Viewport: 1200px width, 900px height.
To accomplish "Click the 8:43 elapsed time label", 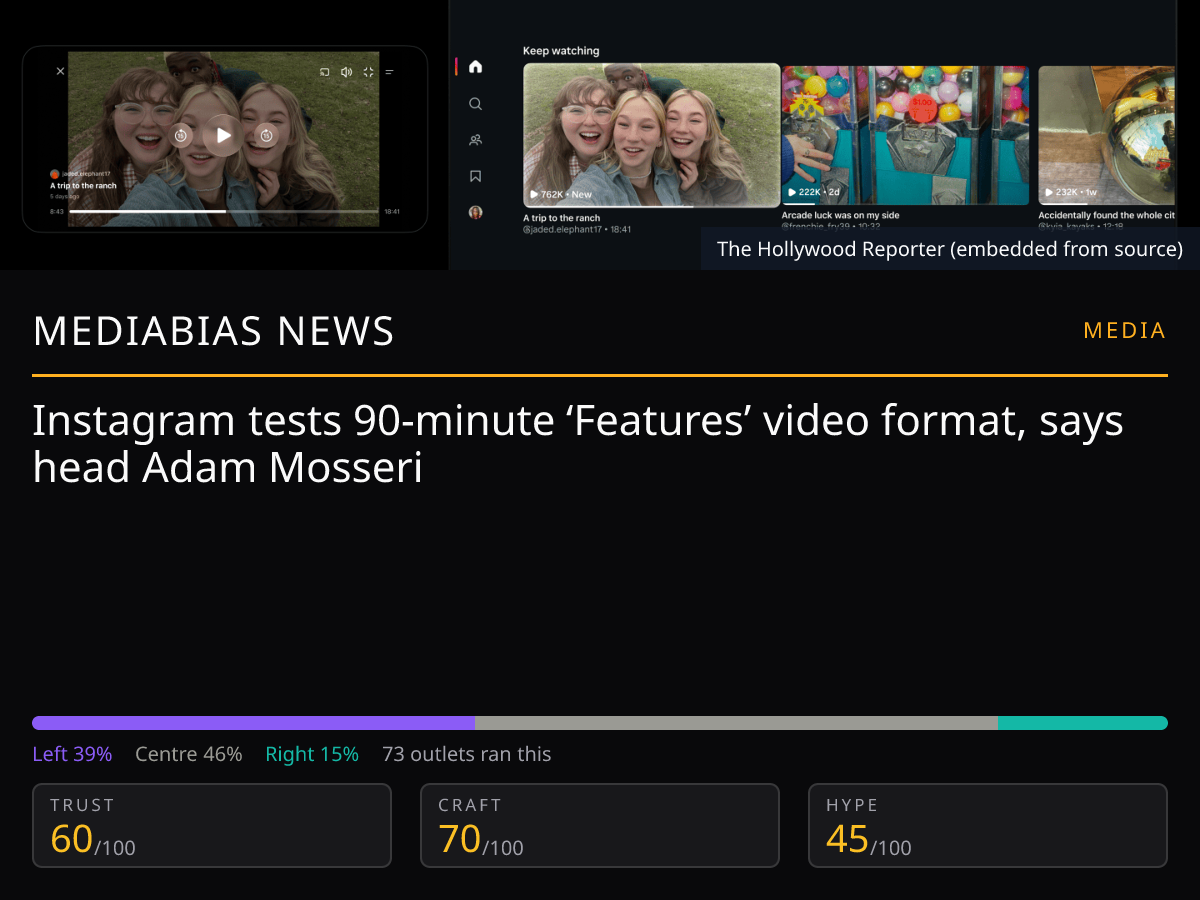I will point(57,211).
